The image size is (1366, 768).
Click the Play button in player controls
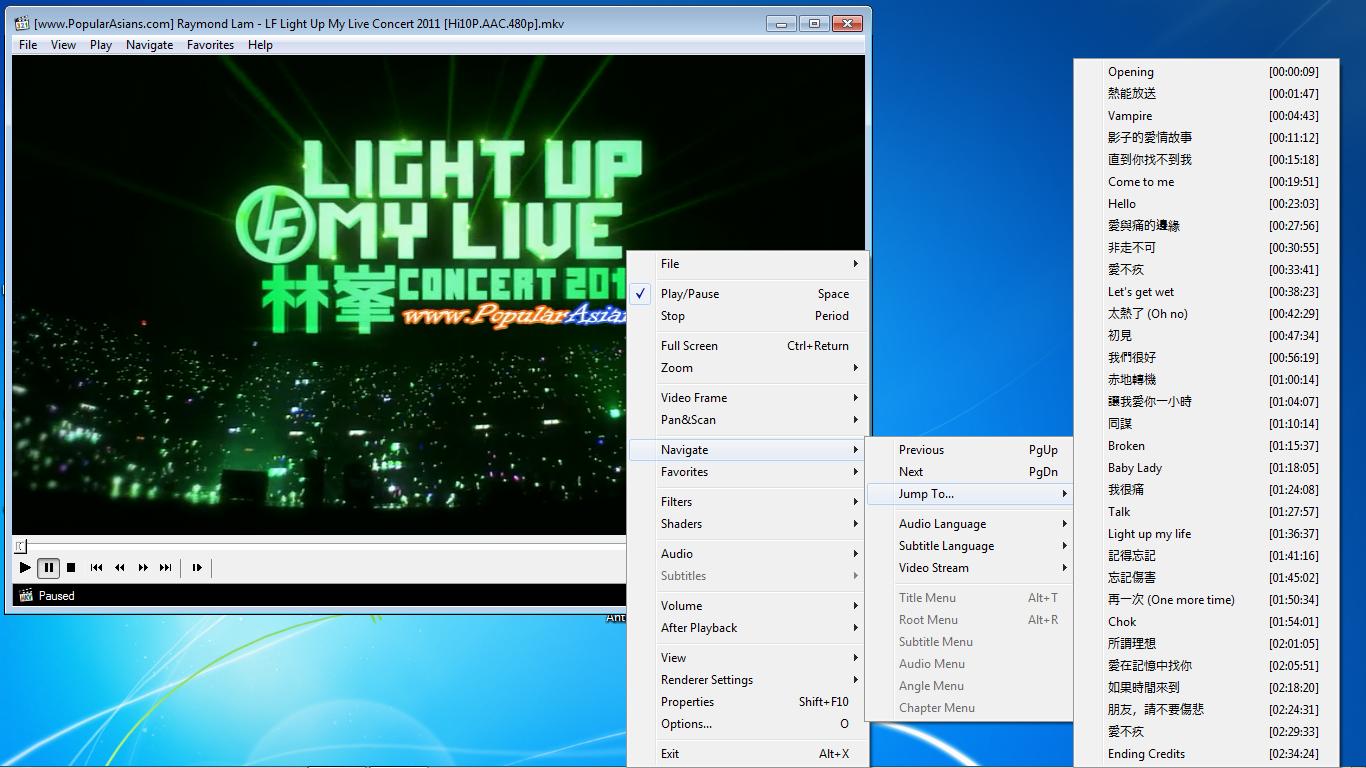tap(25, 568)
